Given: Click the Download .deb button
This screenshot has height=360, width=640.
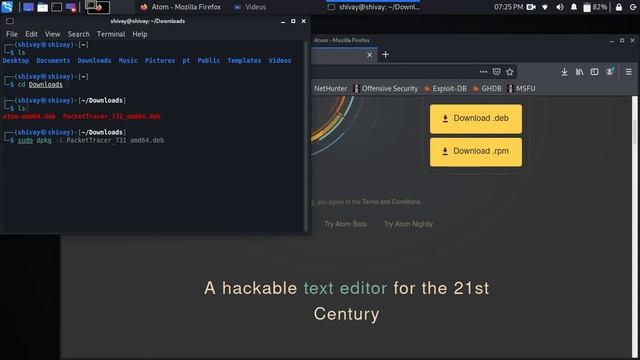Looking at the screenshot, I should pyautogui.click(x=476, y=119).
